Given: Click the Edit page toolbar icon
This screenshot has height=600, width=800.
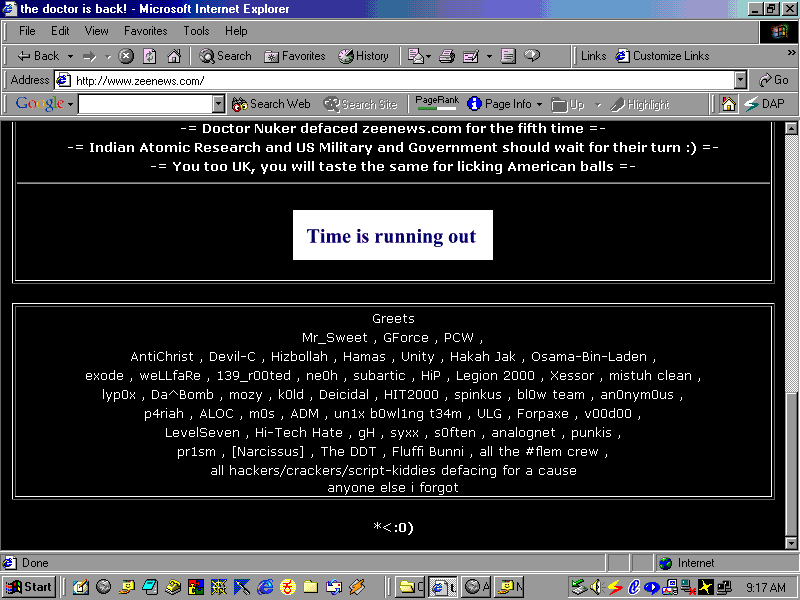Looking at the screenshot, I should tap(470, 56).
